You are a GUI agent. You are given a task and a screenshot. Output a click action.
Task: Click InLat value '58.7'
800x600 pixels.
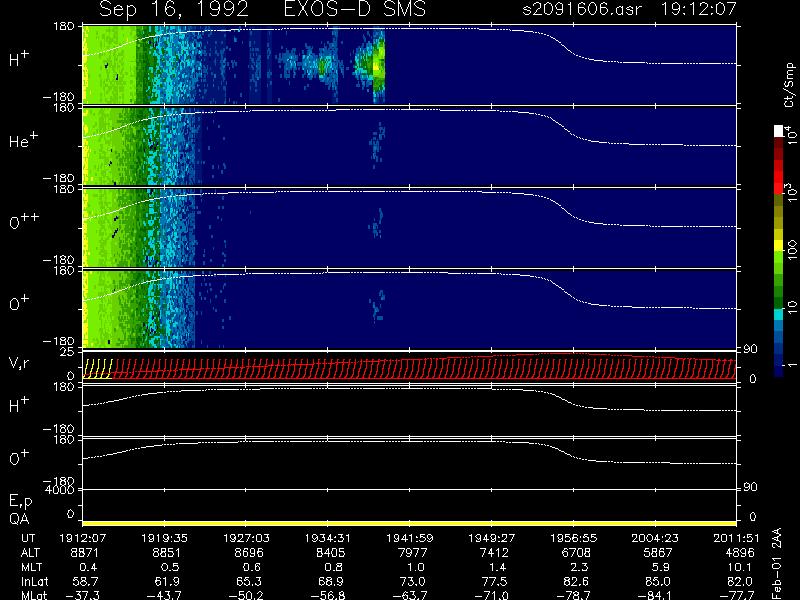(85, 581)
